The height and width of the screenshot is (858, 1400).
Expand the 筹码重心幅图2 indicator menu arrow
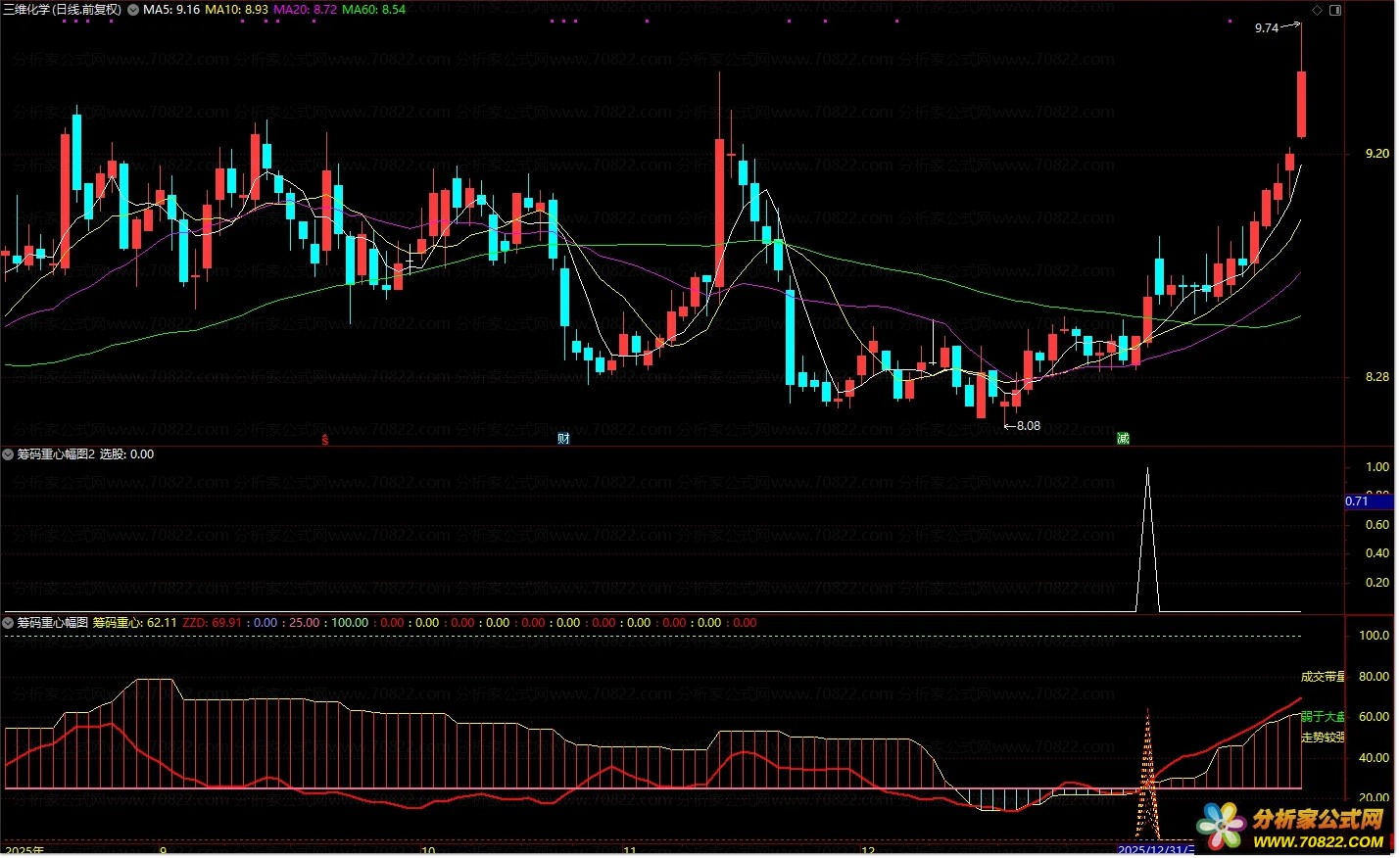(x=8, y=454)
